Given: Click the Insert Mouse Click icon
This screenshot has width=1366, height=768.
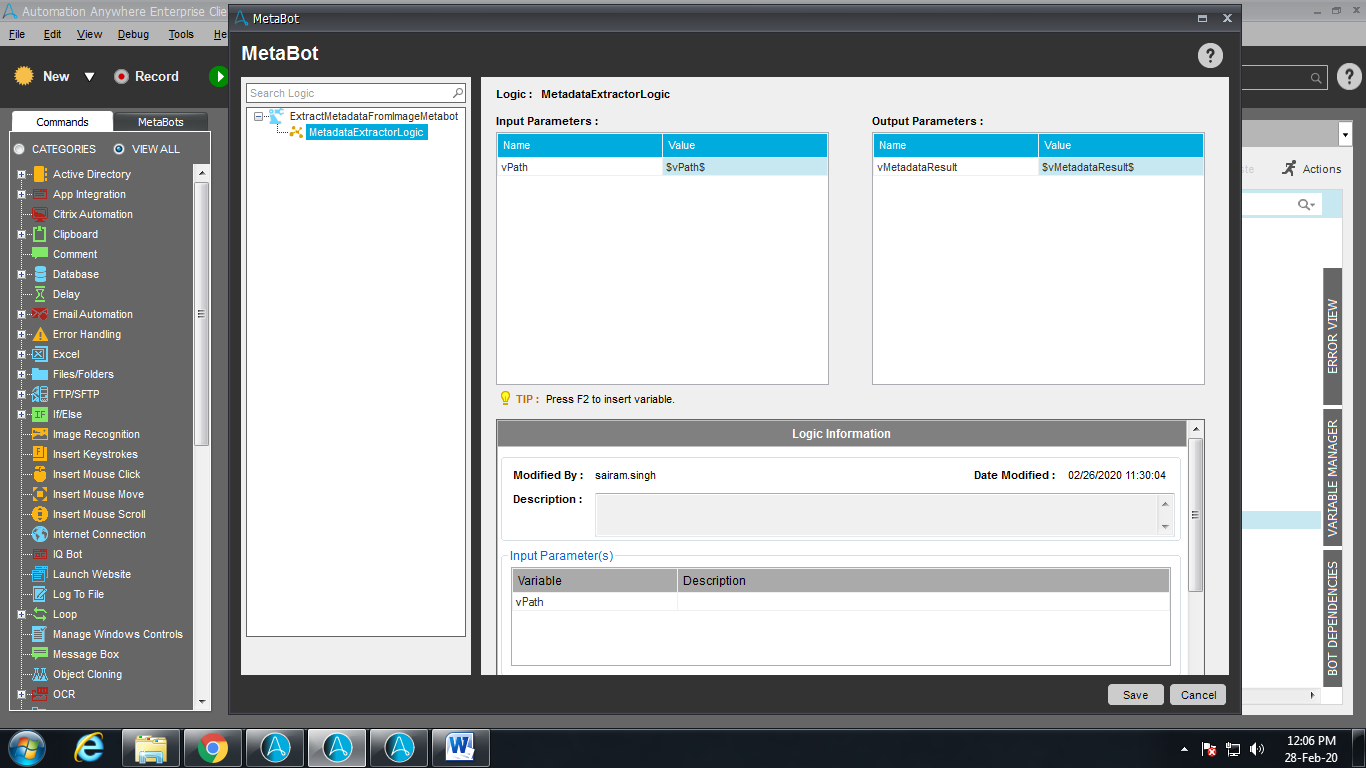Looking at the screenshot, I should [x=40, y=474].
